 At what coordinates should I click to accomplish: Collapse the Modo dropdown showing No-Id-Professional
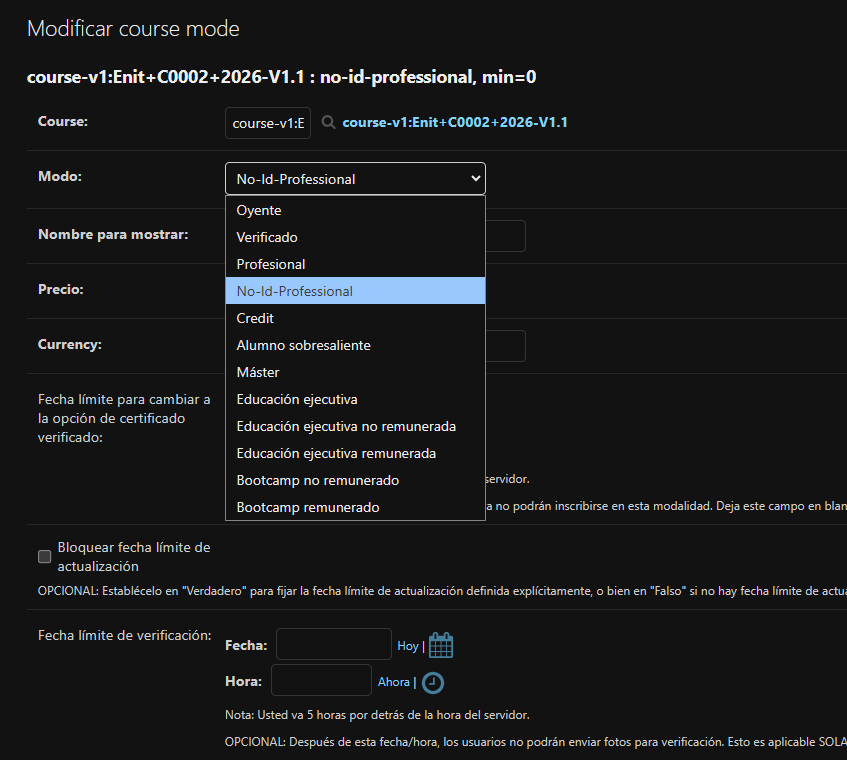click(355, 179)
